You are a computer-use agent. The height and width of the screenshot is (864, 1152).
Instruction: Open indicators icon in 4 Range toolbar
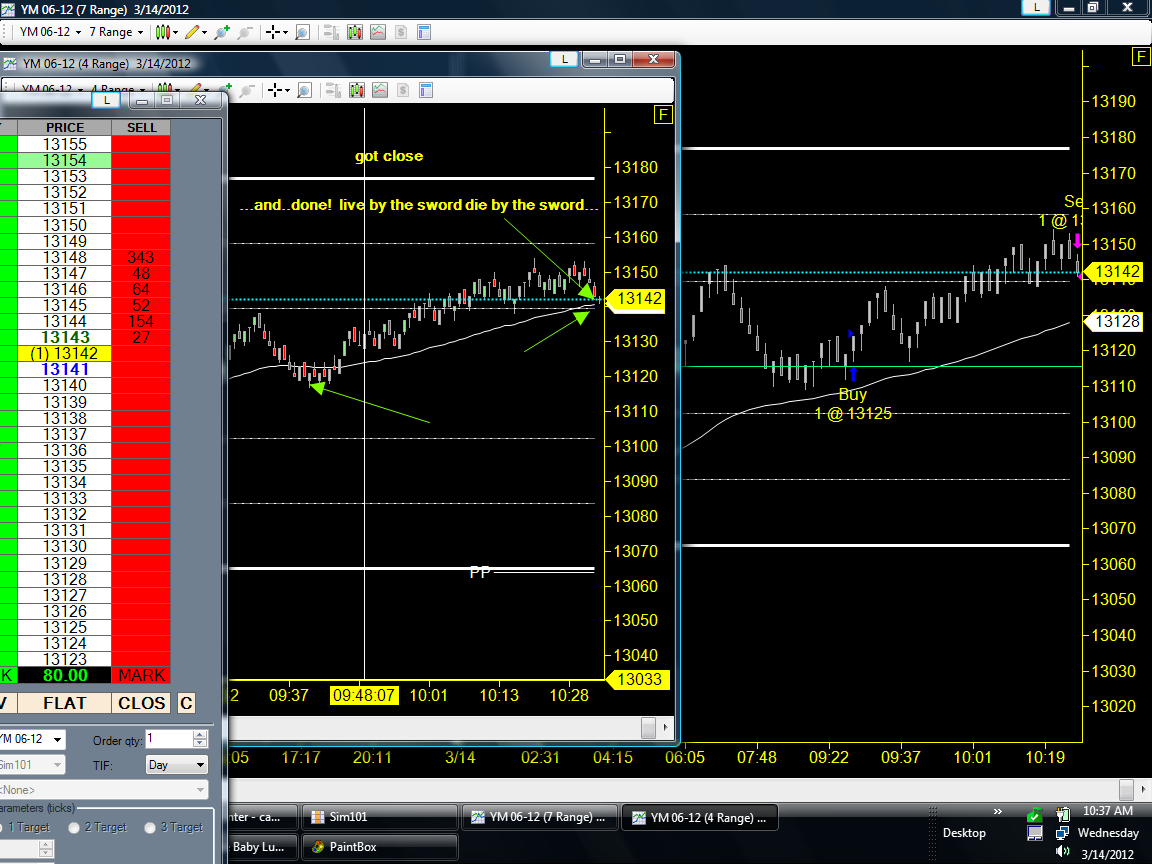pyautogui.click(x=380, y=90)
